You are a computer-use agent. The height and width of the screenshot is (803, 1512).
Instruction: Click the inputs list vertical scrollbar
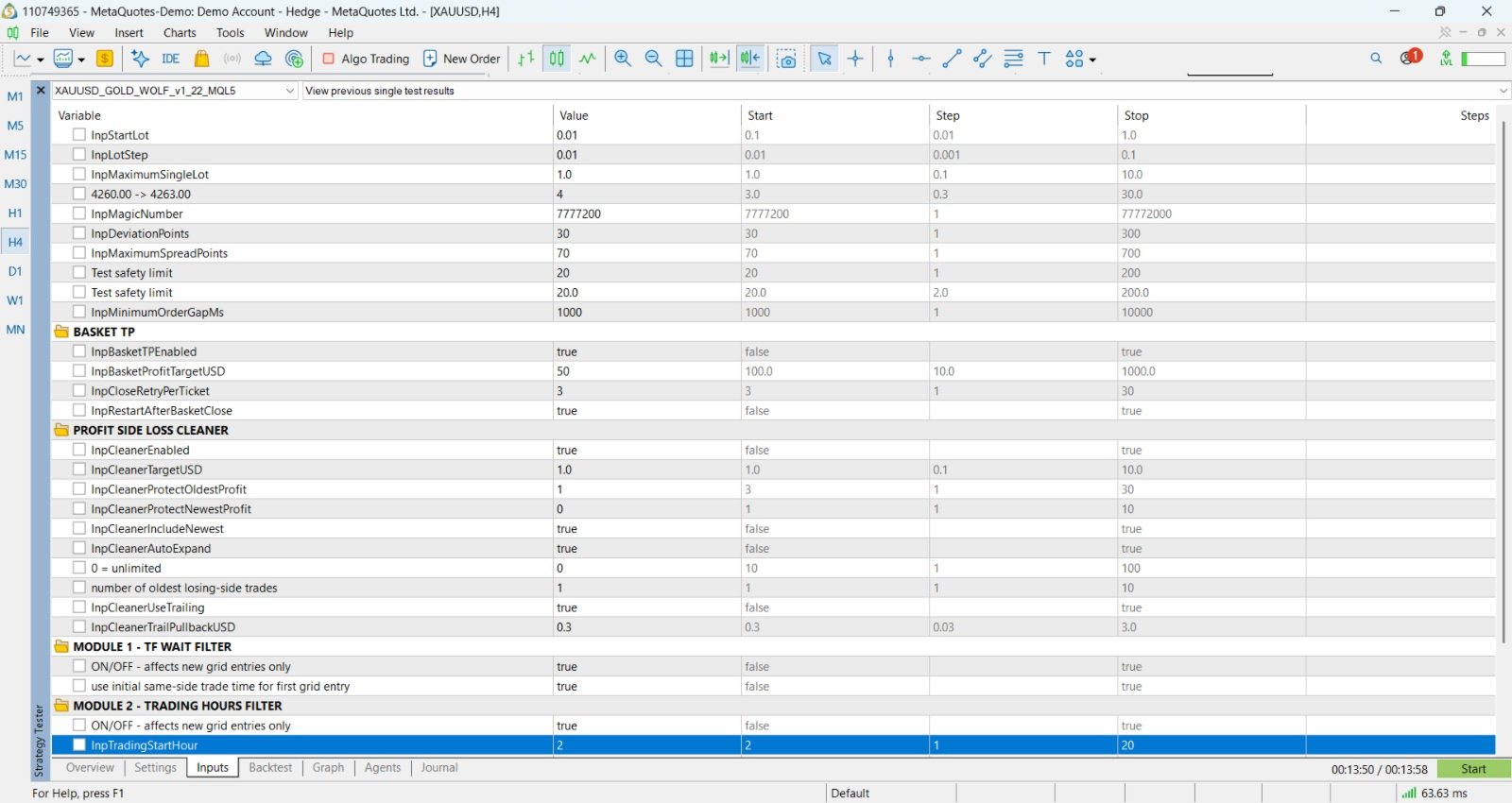pos(1503,380)
